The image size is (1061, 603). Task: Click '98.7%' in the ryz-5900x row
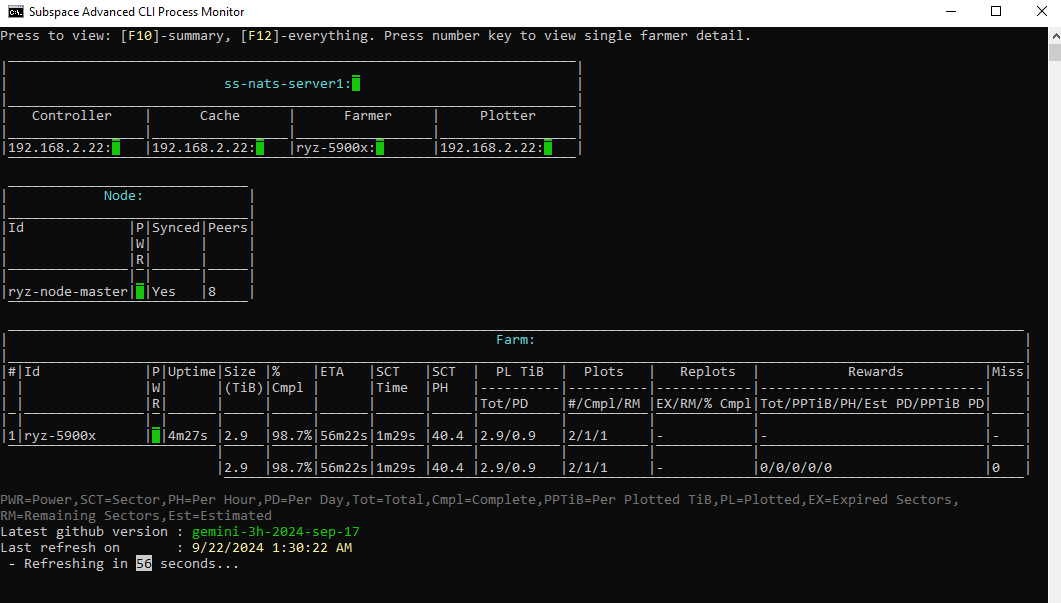[x=292, y=436]
